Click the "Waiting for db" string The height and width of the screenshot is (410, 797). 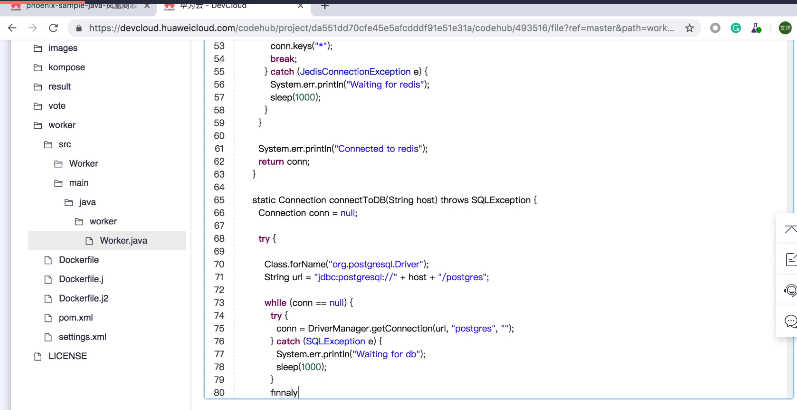(x=387, y=354)
